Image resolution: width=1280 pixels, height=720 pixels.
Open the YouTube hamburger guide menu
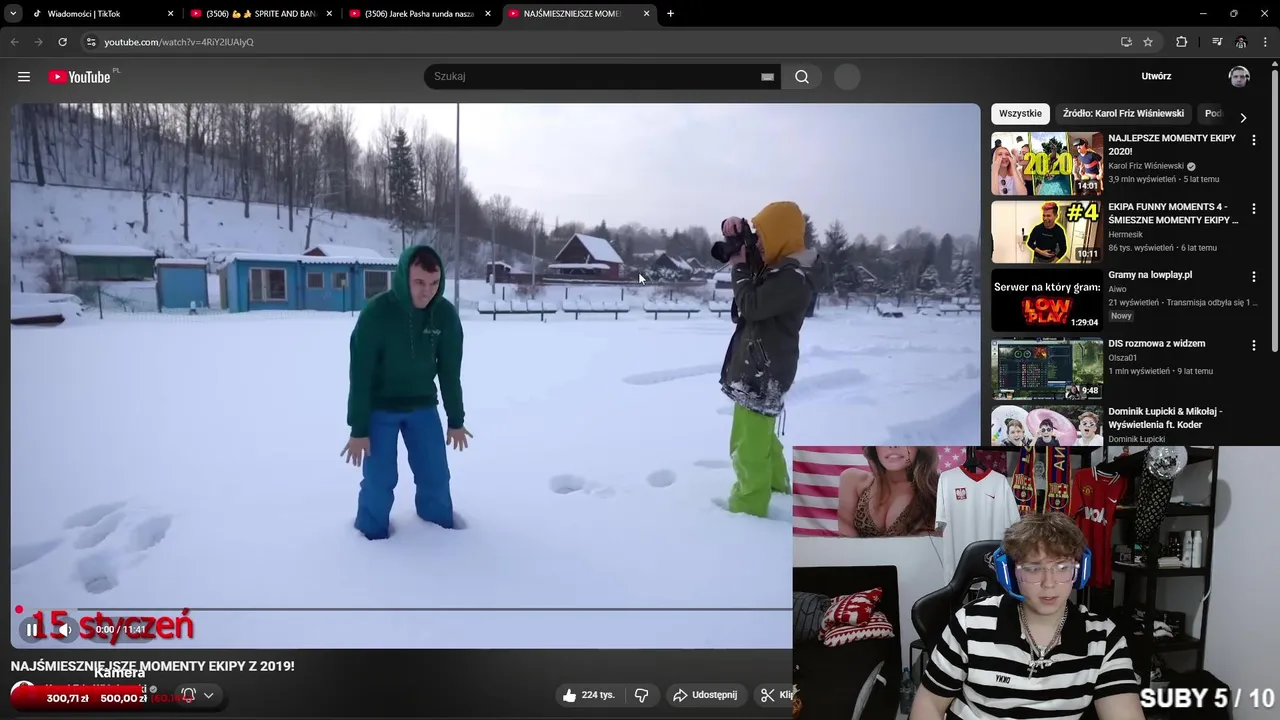click(24, 77)
